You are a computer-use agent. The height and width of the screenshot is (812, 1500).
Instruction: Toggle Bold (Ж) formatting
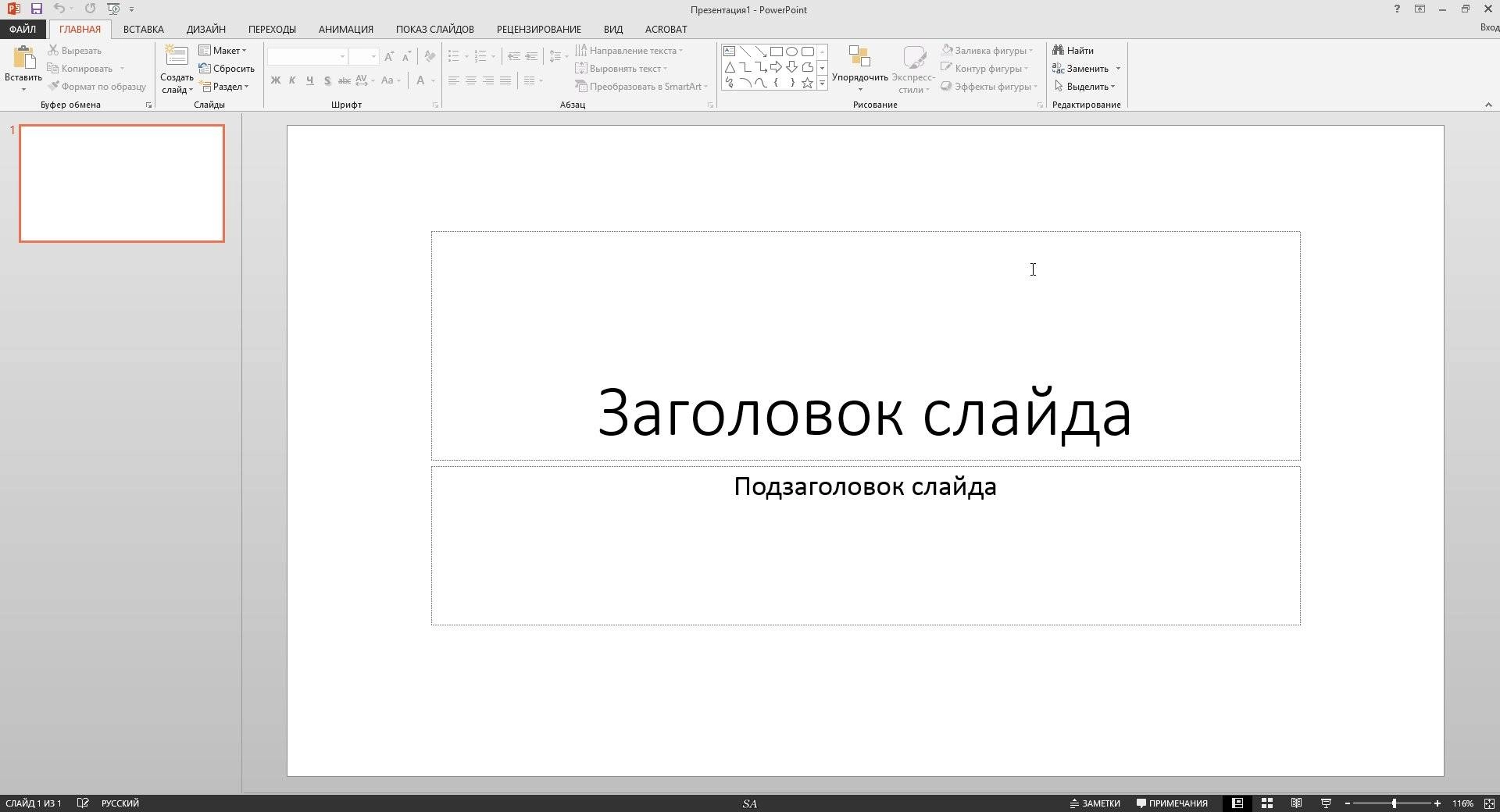[275, 80]
